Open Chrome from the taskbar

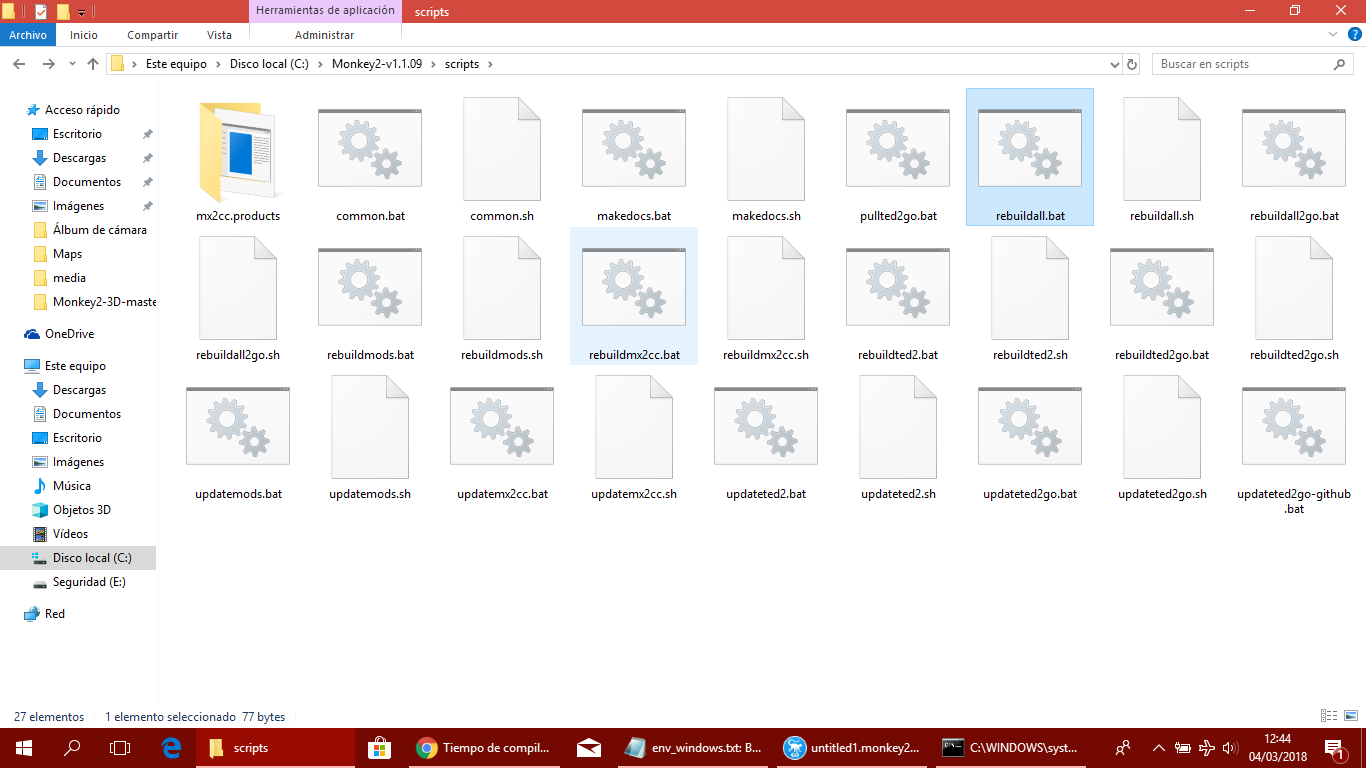[427, 748]
